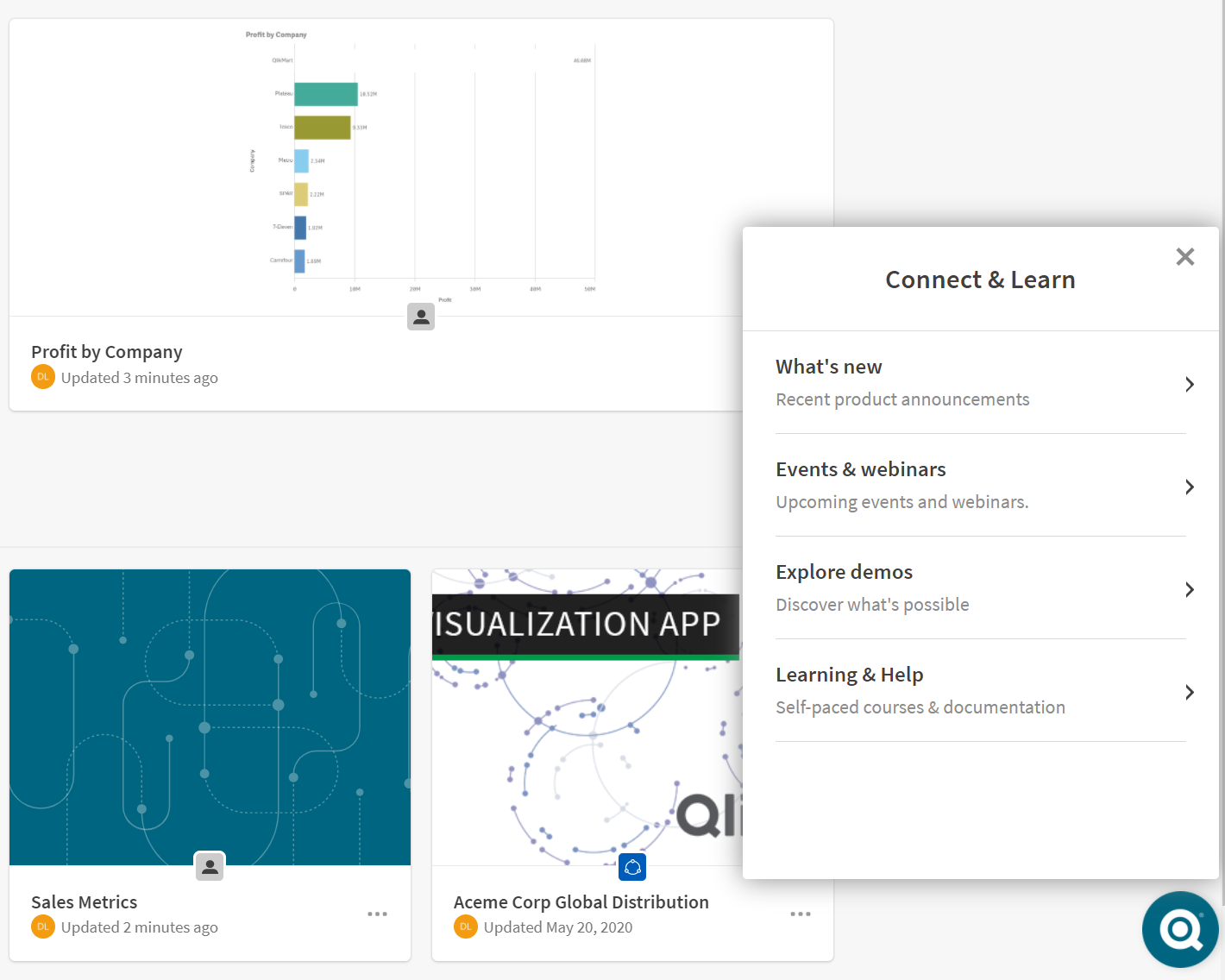Click the Recent product announcements link
Screen dimensions: 1225x980
click(902, 399)
